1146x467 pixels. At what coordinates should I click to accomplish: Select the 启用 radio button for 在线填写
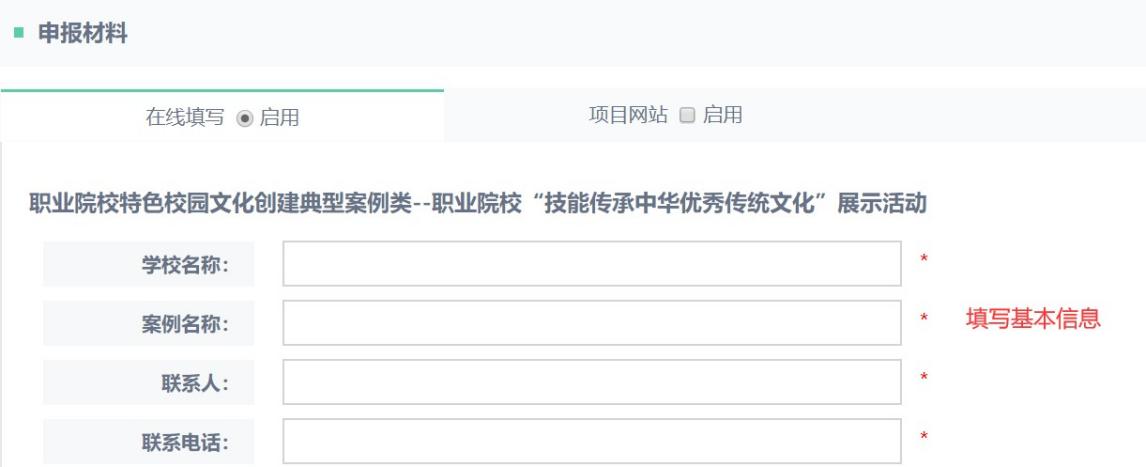point(243,117)
